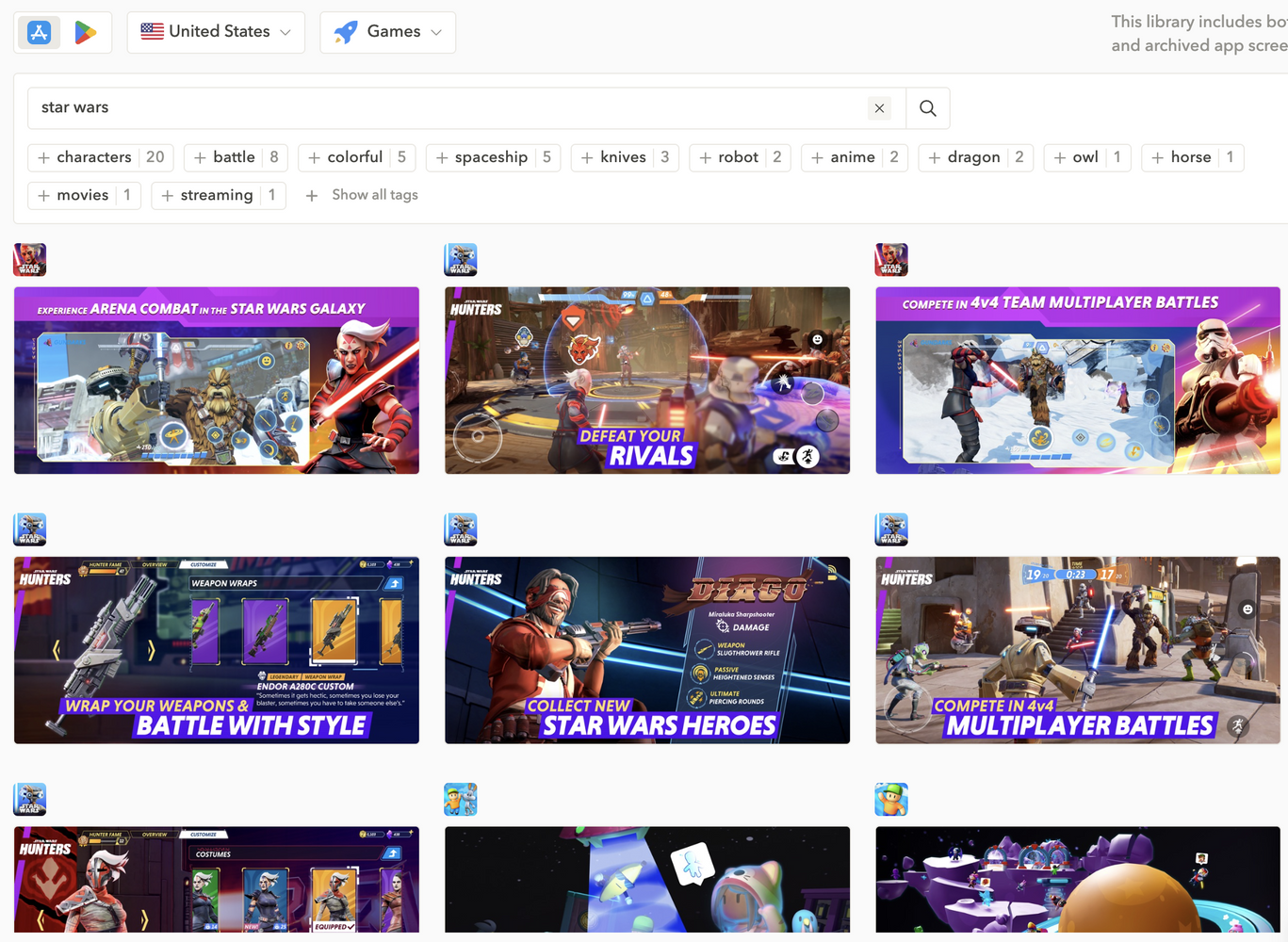View the 'Arena Combat in the Star Wars Galaxy' screenshot
The height and width of the screenshot is (942, 1288).
point(217,381)
